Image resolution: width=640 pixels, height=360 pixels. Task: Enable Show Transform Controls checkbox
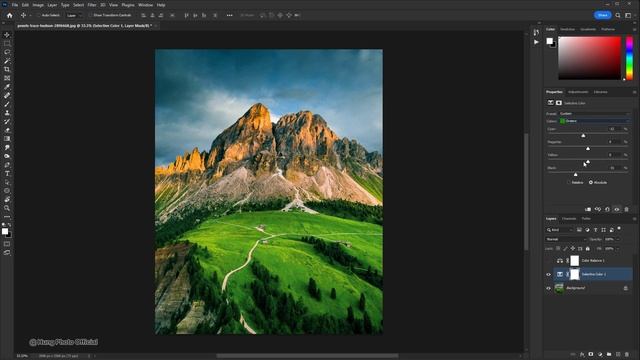(x=91, y=16)
